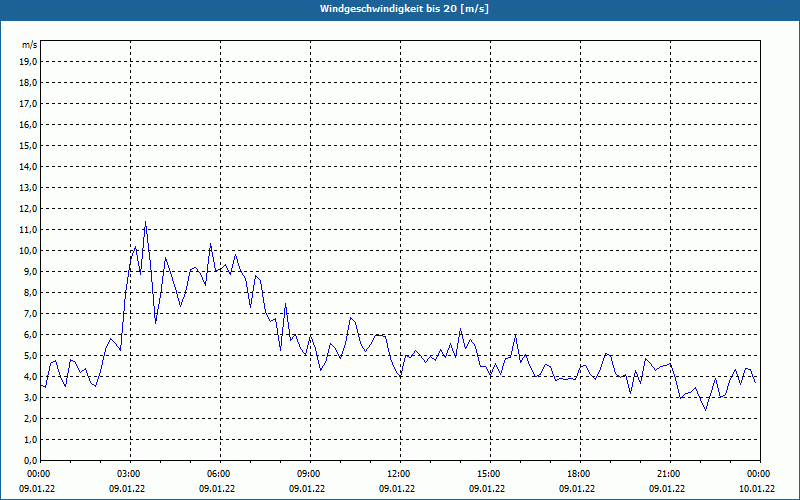Viewport: 800px width, 500px height.
Task: Pick the "16,0" y-axis label
Action: 28,124
